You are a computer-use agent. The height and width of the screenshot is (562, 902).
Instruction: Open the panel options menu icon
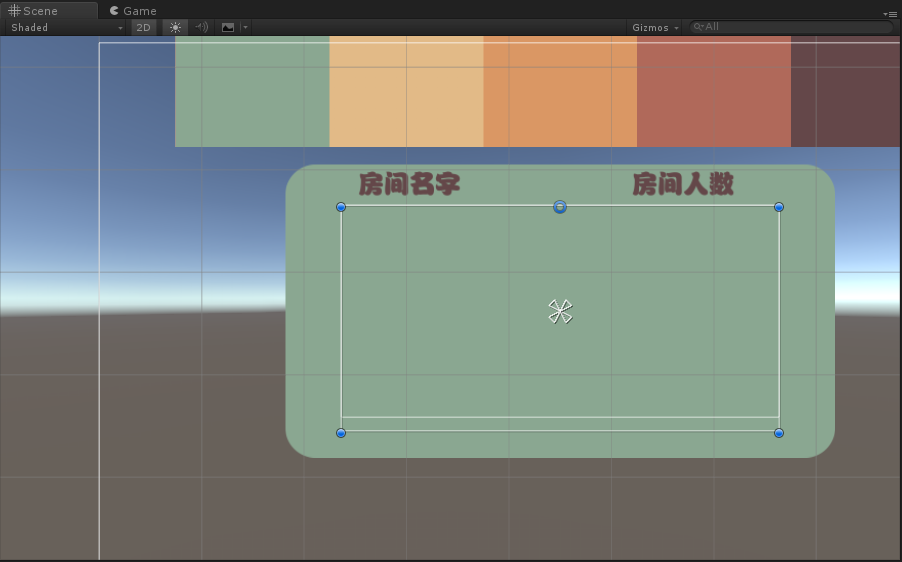coord(890,14)
